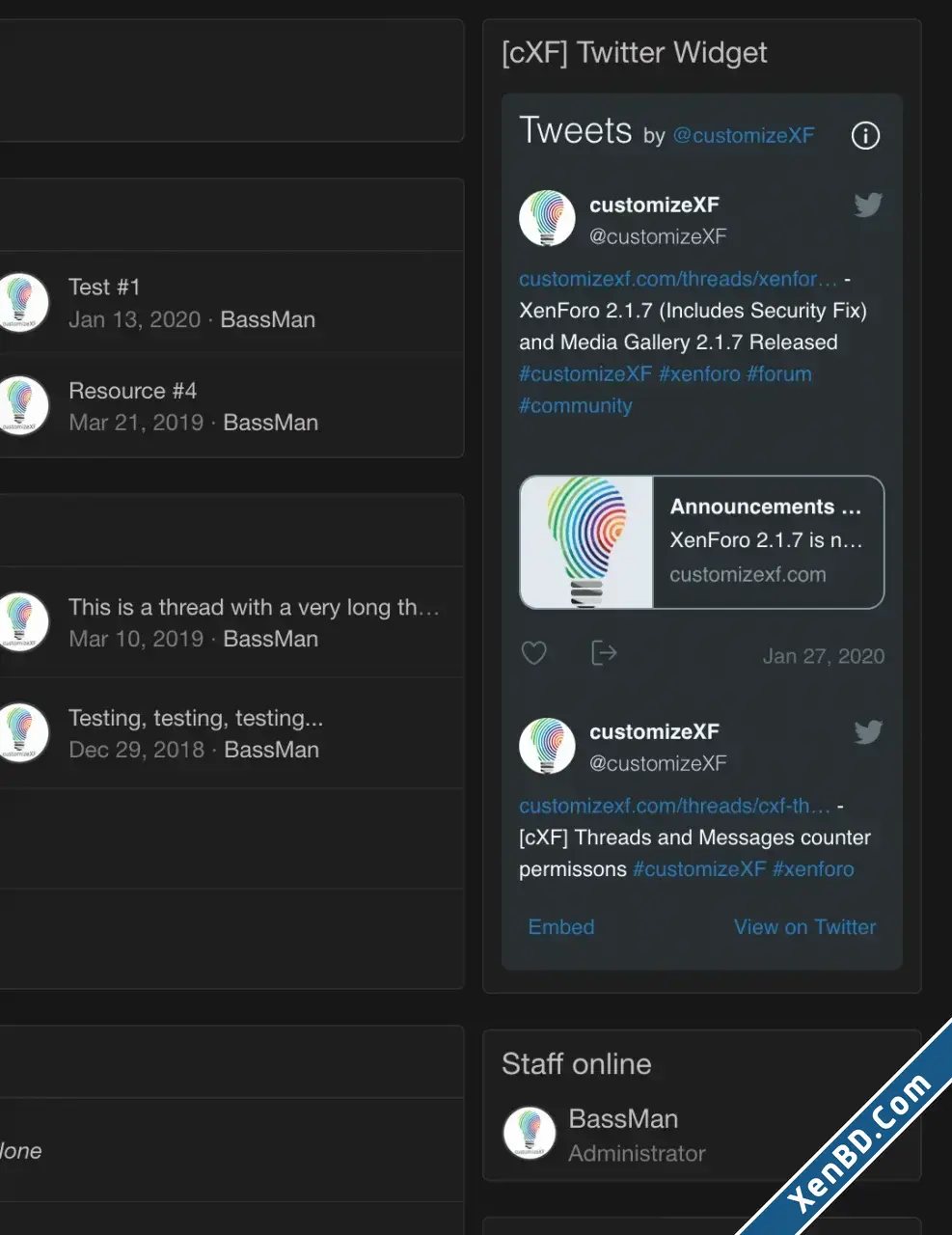This screenshot has height=1235, width=952.
Task: Click the Jan 13, 2020 date
Action: pyautogui.click(x=135, y=319)
